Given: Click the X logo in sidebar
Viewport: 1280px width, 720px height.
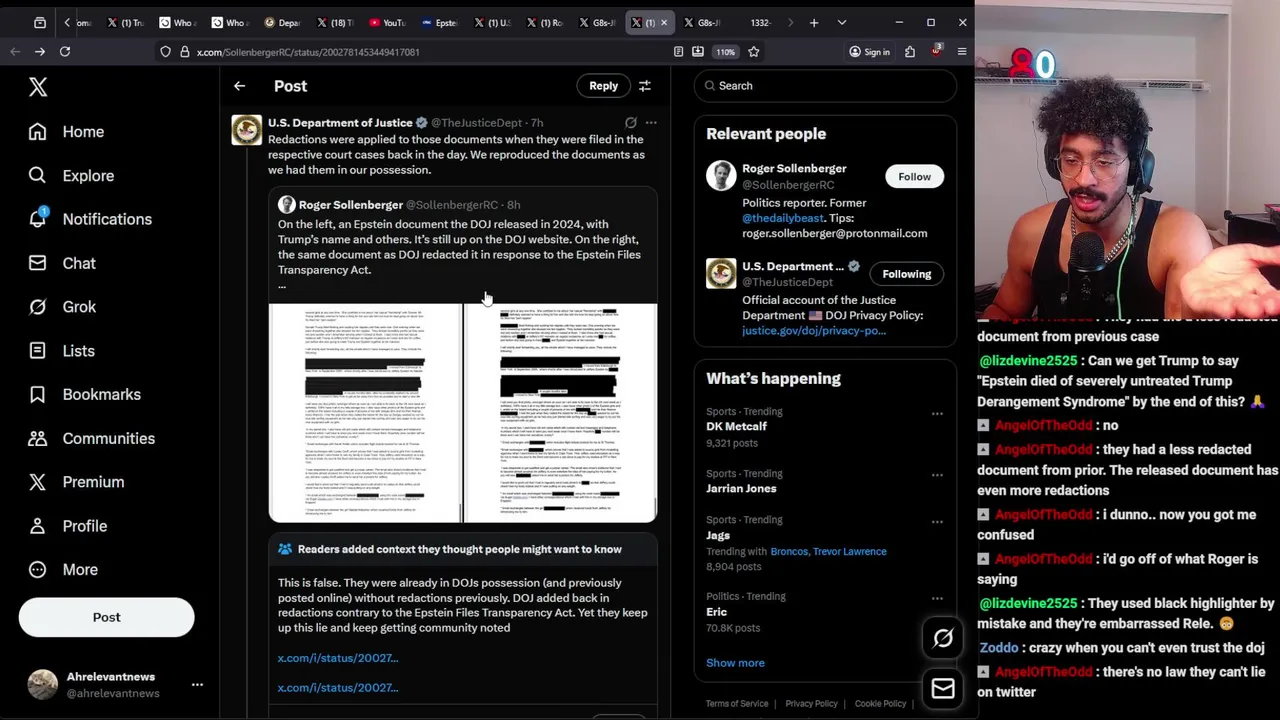Looking at the screenshot, I should point(38,87).
